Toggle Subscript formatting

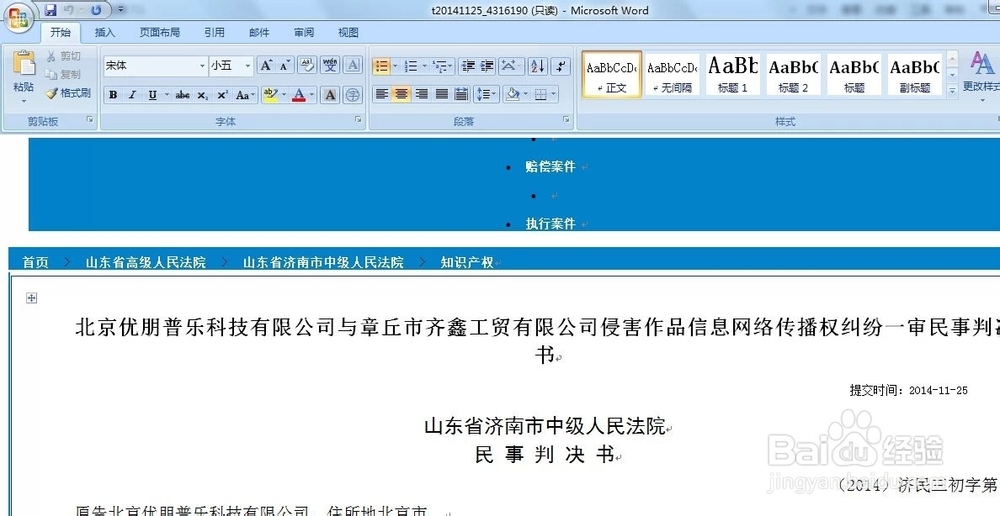point(202,95)
